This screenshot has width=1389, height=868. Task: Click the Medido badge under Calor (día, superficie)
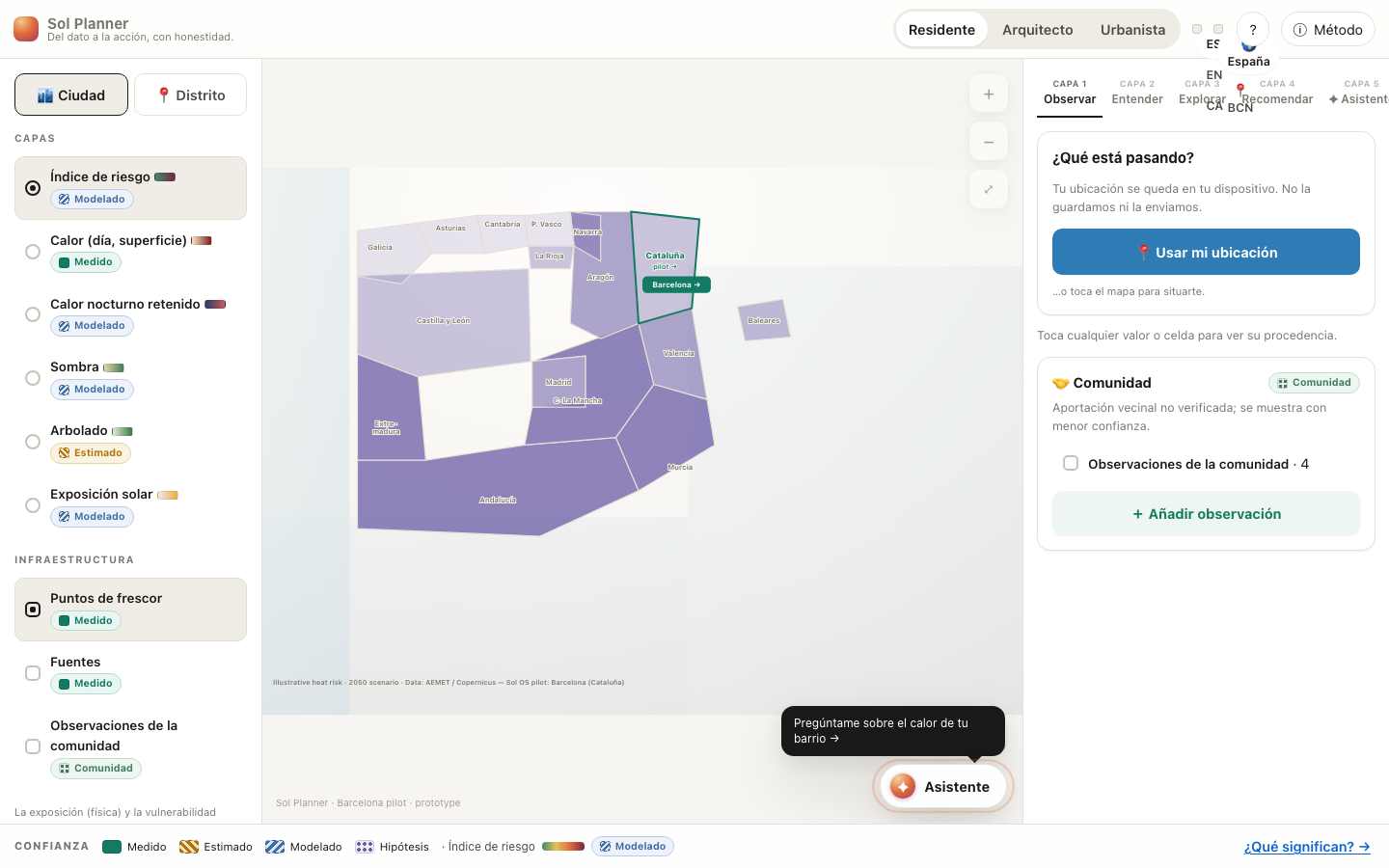[86, 262]
